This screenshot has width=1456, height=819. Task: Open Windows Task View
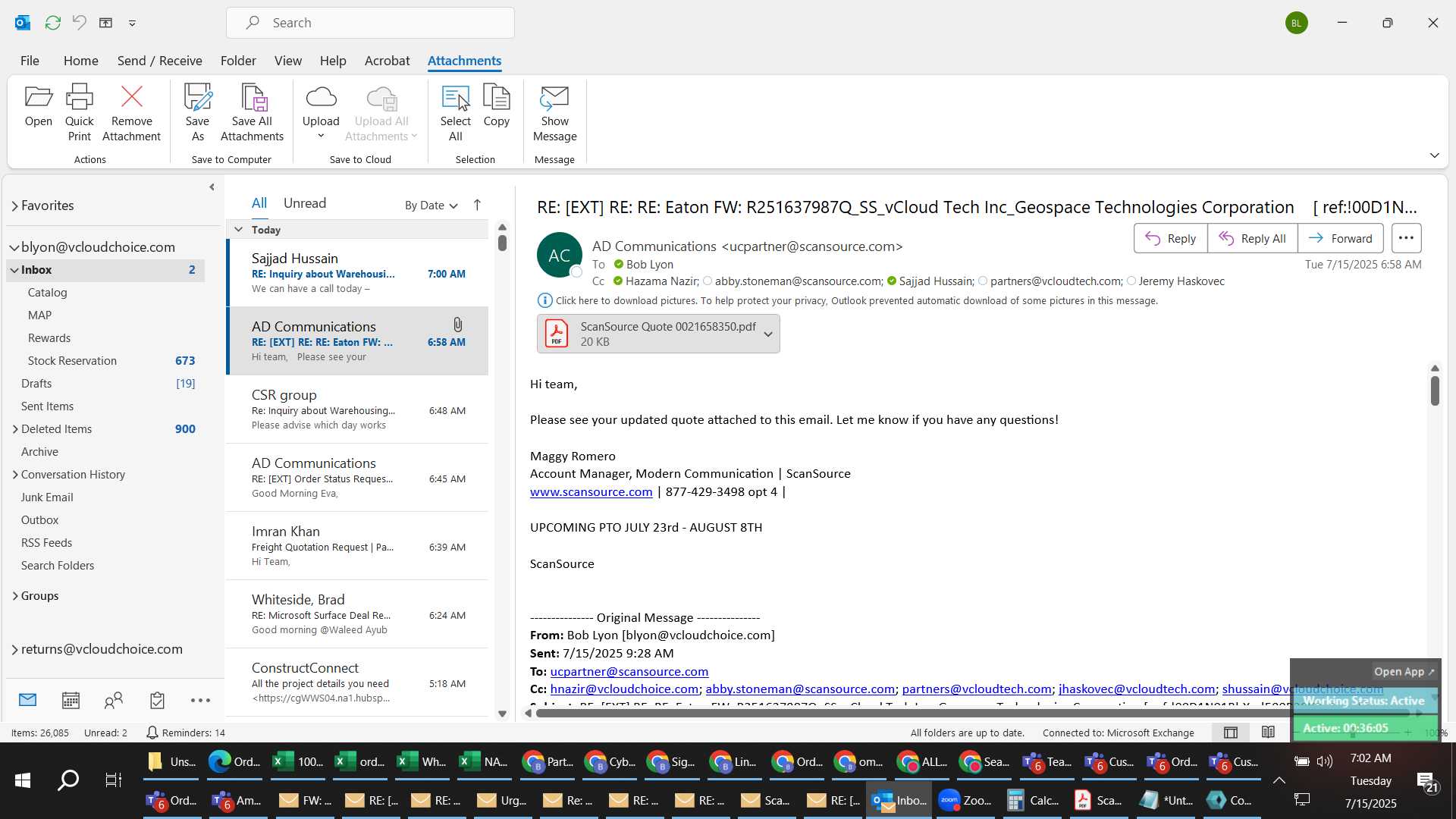click(113, 780)
